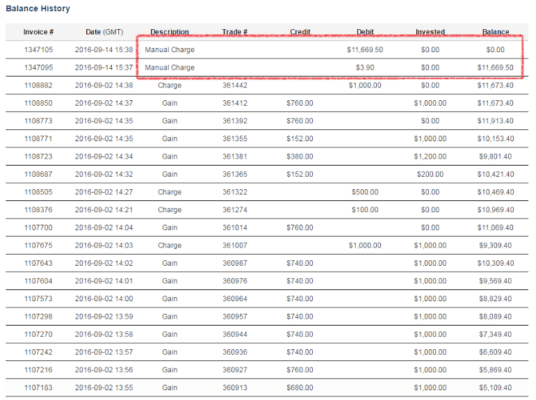Click the $3.90 debit amount
Screen dimensions: 536x400
[x=365, y=67]
